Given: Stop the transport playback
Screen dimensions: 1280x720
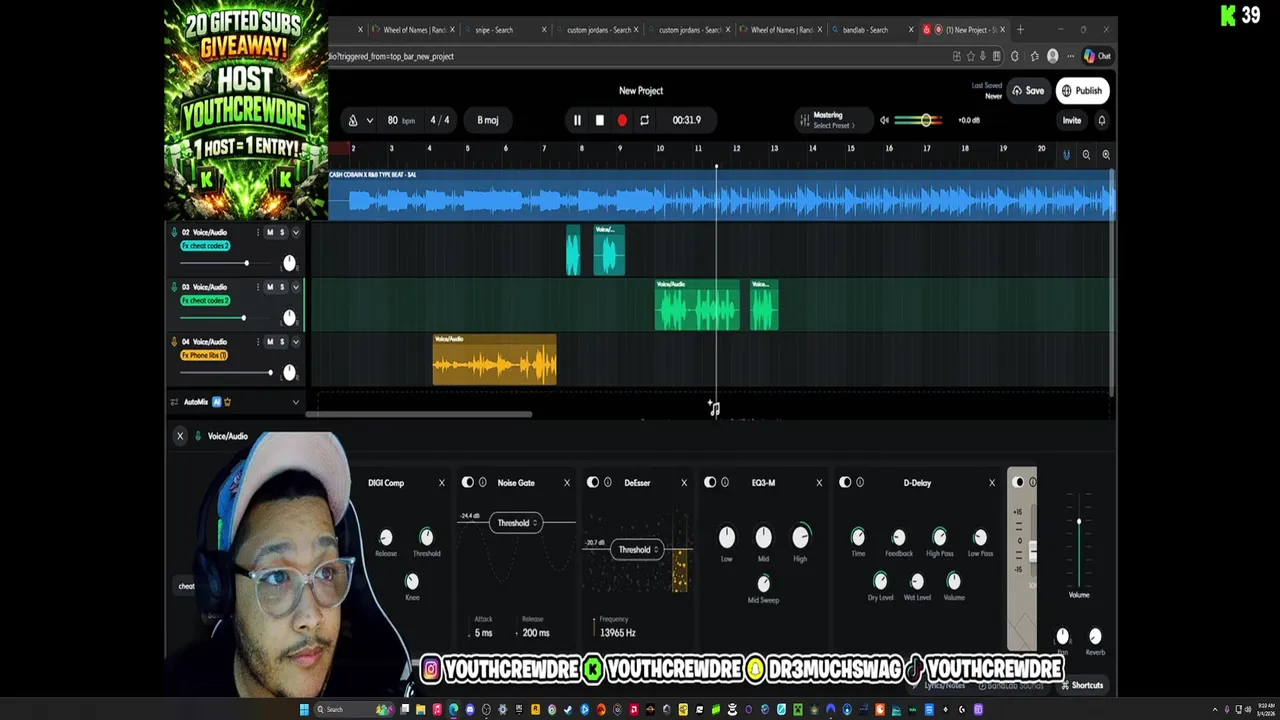Looking at the screenshot, I should pyautogui.click(x=599, y=120).
